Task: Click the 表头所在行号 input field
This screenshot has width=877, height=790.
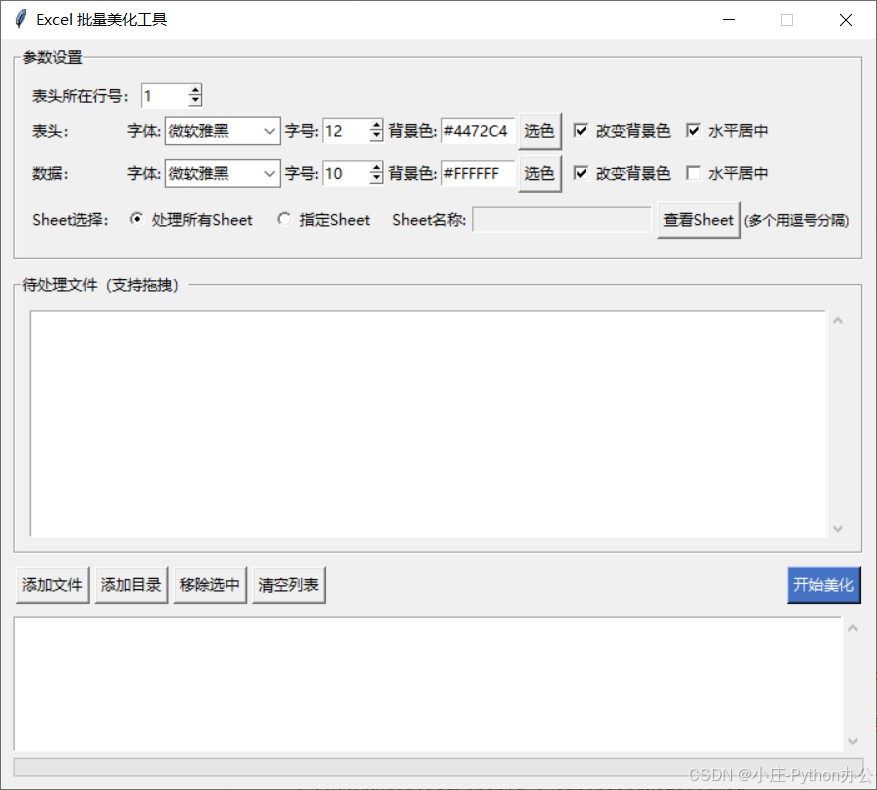Action: point(165,96)
